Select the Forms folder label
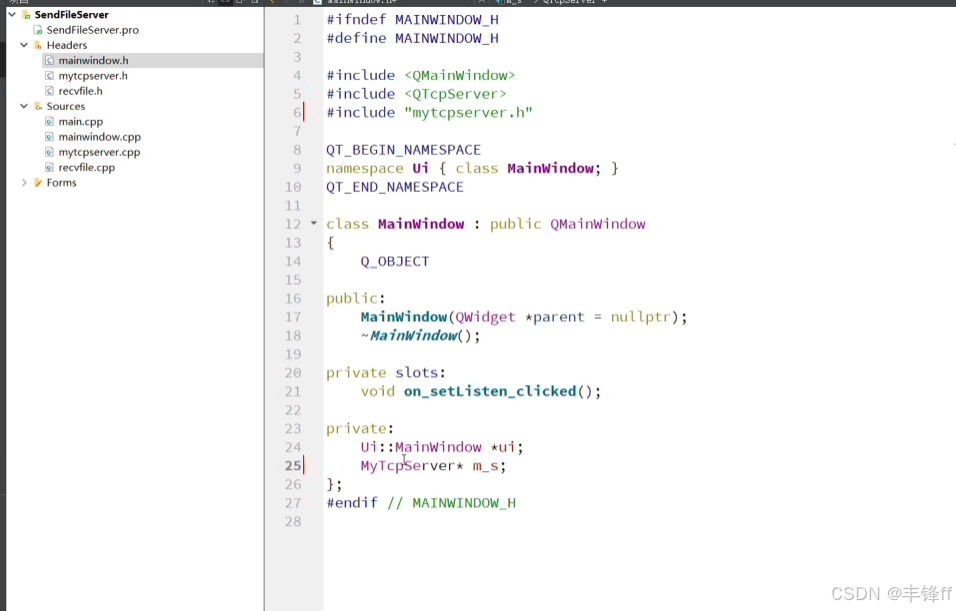The width and height of the screenshot is (956, 611). tap(62, 182)
